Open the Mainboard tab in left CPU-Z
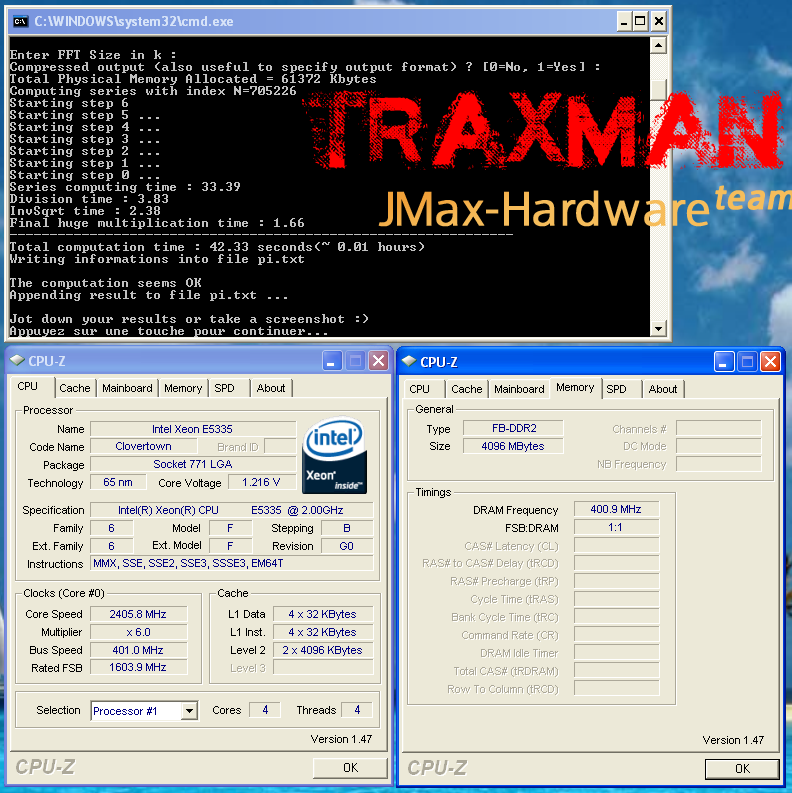This screenshot has height=793, width=792. pos(127,388)
